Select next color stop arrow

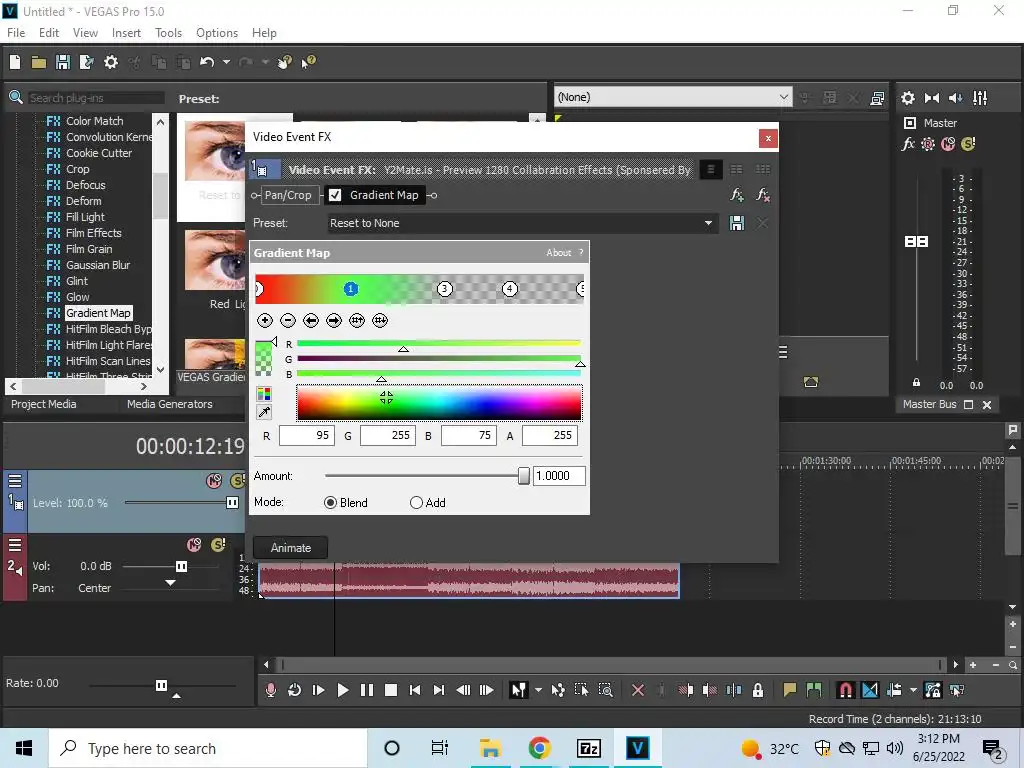click(x=334, y=320)
